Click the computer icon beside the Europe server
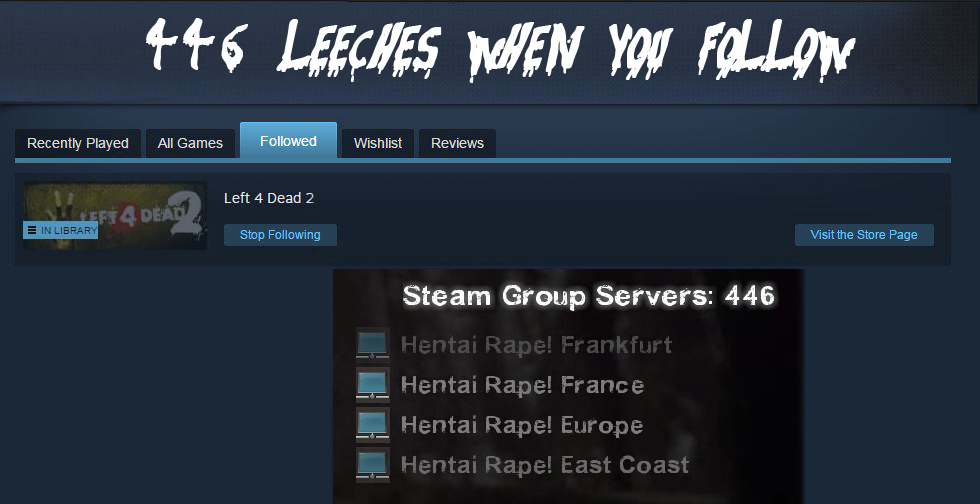The image size is (980, 504). 372,424
